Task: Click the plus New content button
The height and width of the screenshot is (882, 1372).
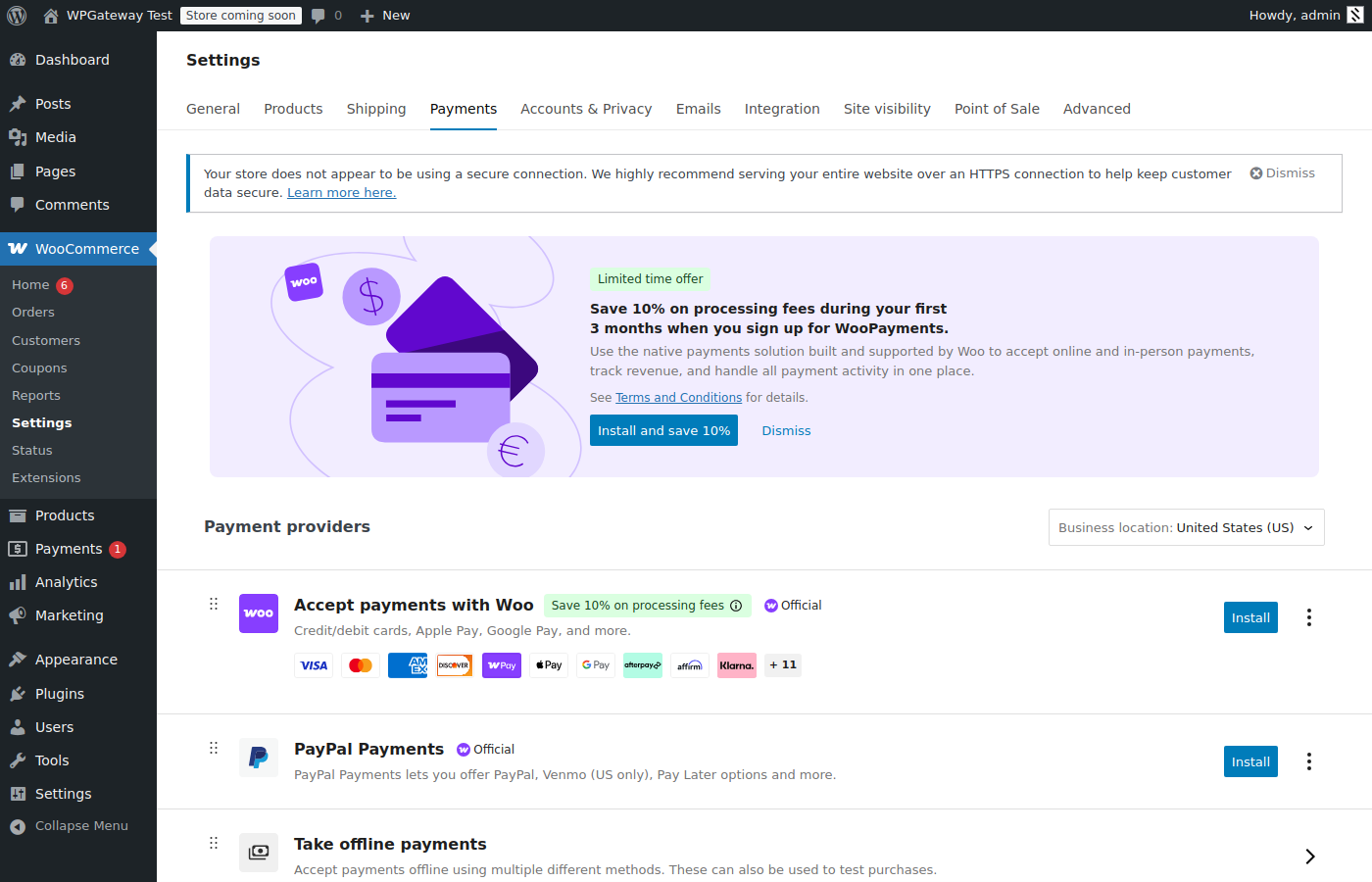Action: (x=385, y=16)
